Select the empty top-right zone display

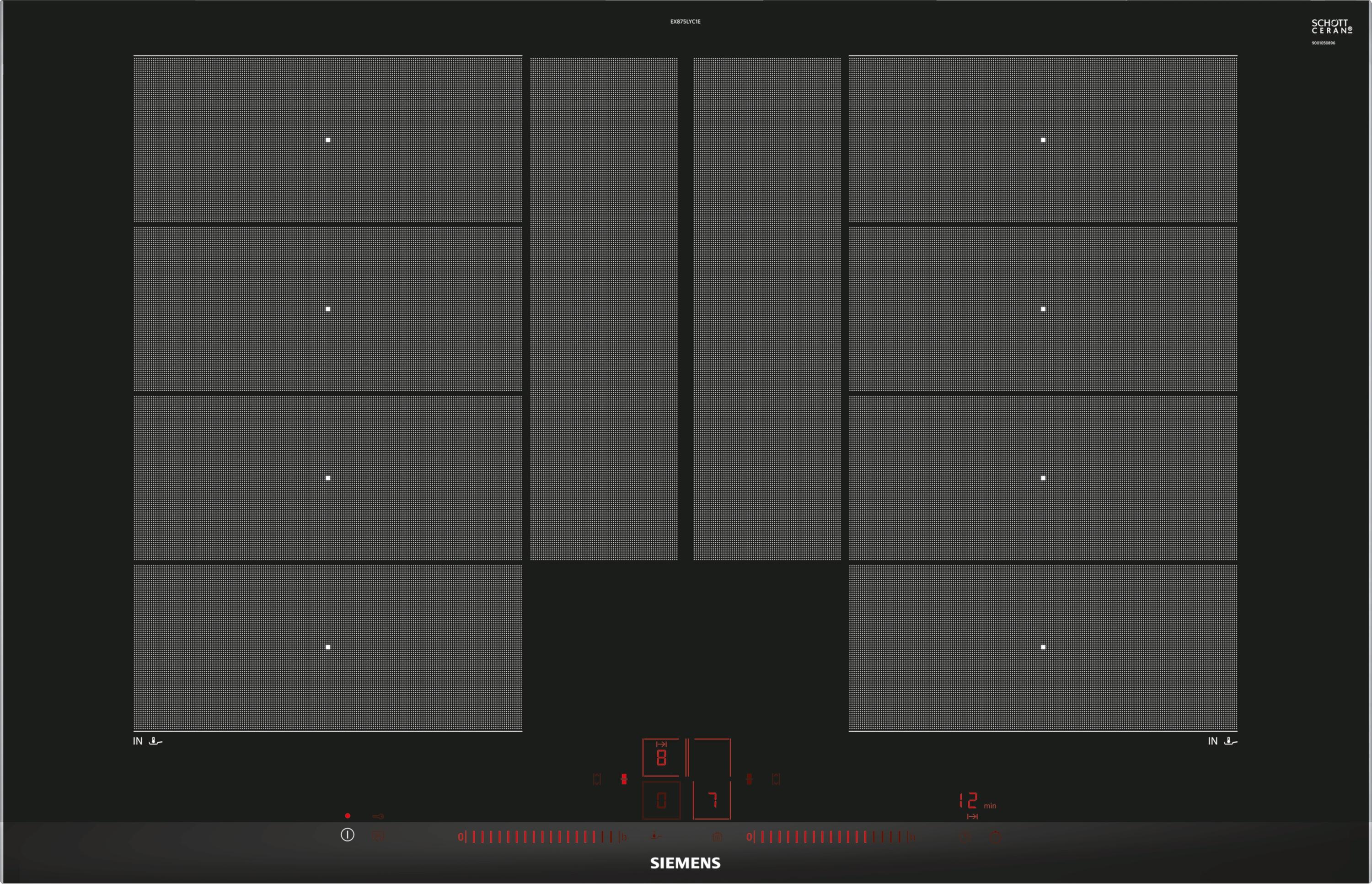(x=712, y=757)
